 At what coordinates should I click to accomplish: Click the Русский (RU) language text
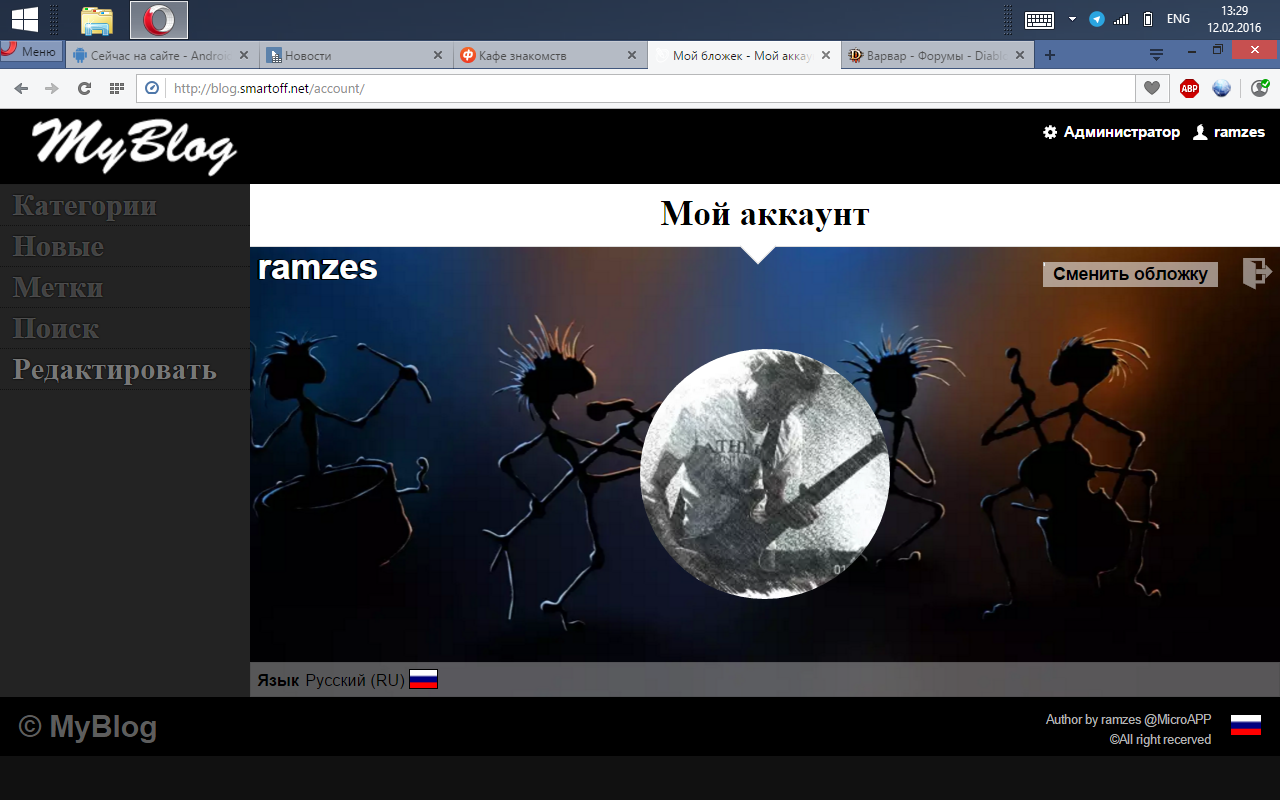[355, 680]
